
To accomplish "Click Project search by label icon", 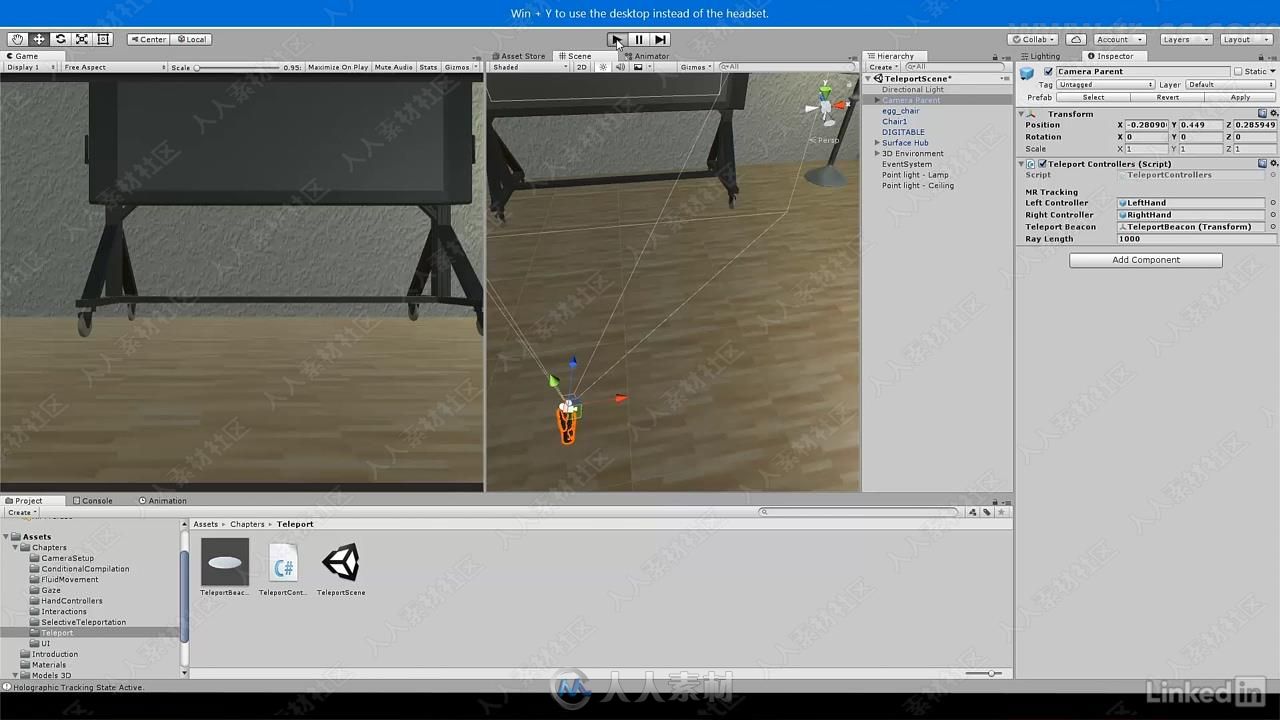I will tap(986, 512).
